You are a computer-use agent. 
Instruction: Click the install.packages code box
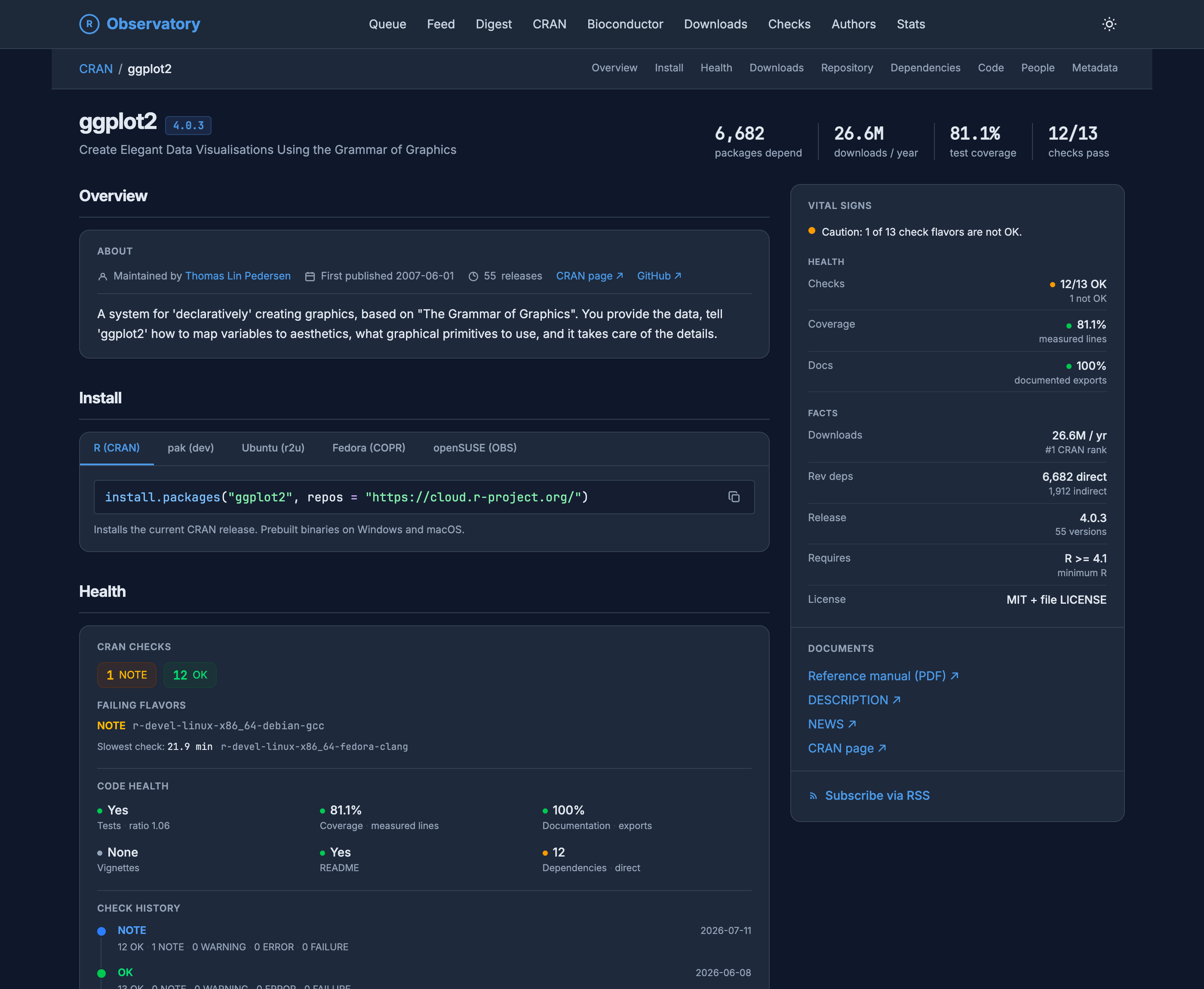pyautogui.click(x=424, y=498)
